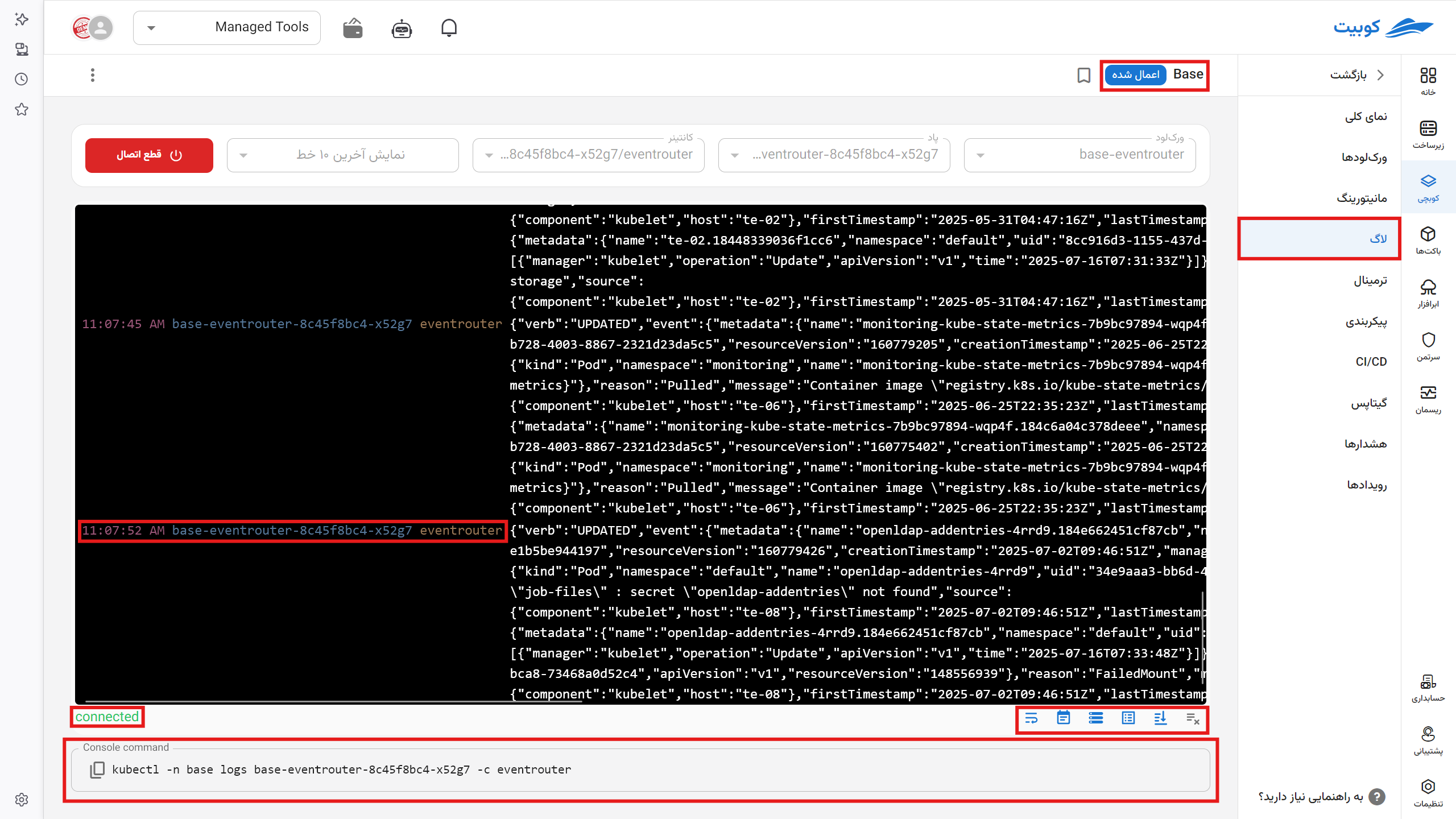This screenshot has height=819, width=1456.
Task: Click the Kubit logo
Action: [x=1383, y=27]
